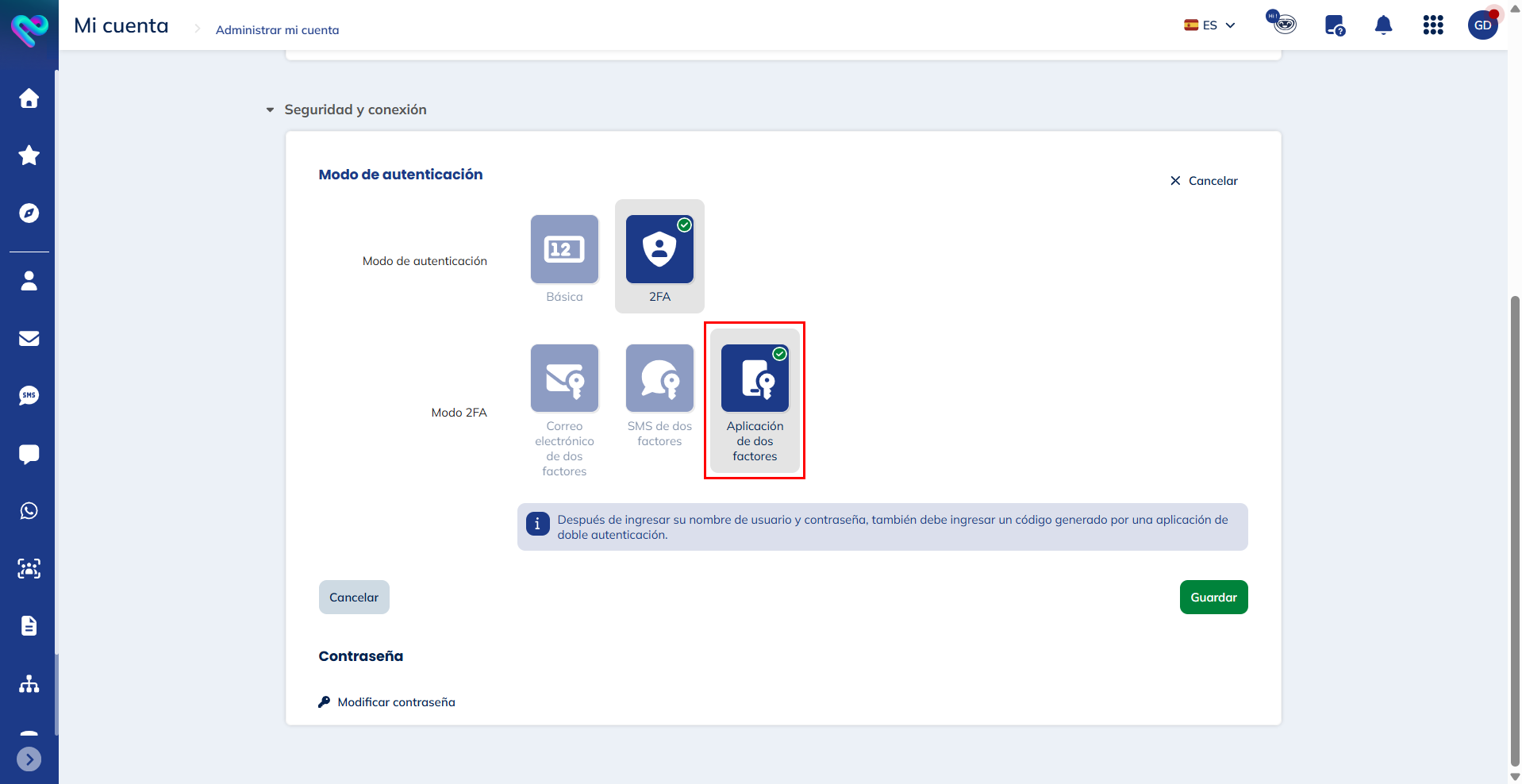The height and width of the screenshot is (784, 1522).
Task: Open the email envelope sidebar icon
Action: click(x=29, y=339)
